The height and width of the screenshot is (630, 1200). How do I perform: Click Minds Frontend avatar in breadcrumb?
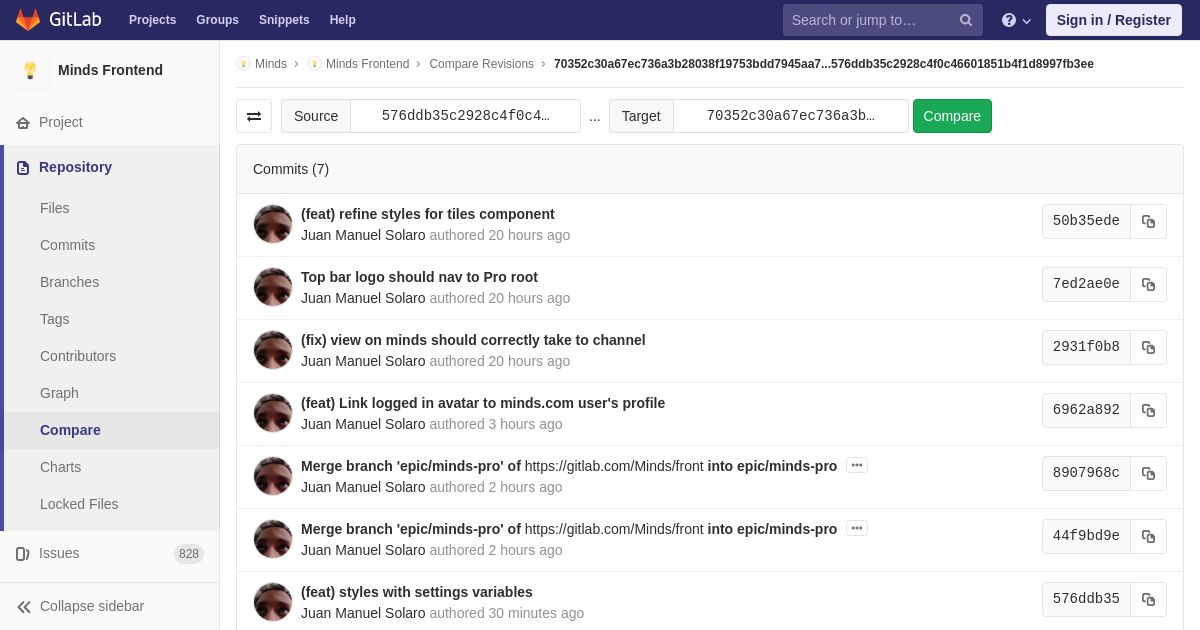click(x=314, y=64)
